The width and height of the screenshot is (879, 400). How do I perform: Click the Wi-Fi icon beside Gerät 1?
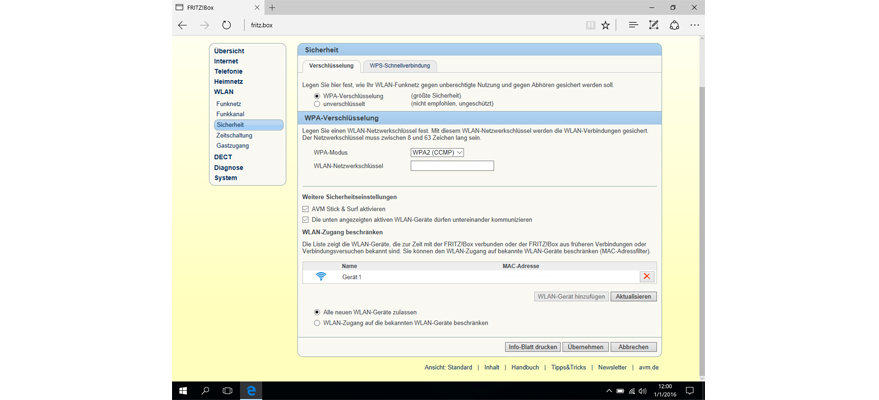321,276
